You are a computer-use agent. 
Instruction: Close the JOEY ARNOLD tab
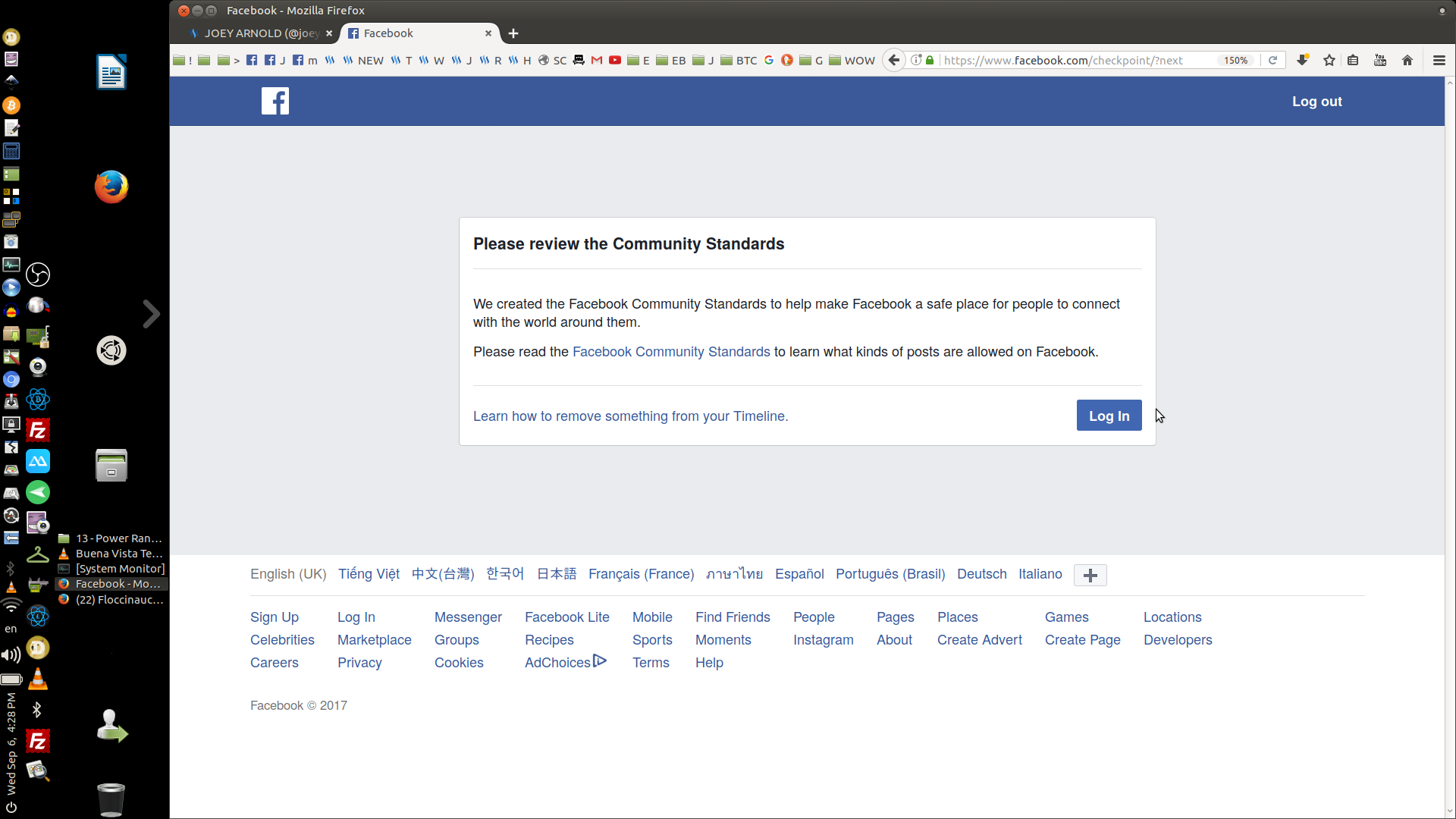[x=329, y=33]
